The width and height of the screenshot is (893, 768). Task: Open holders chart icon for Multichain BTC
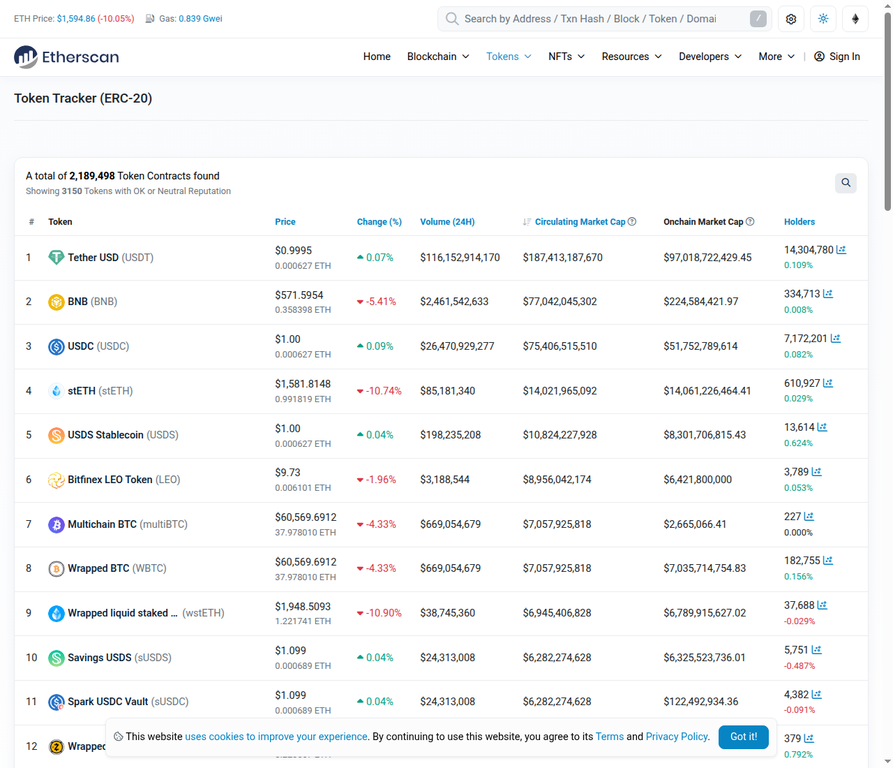point(809,516)
